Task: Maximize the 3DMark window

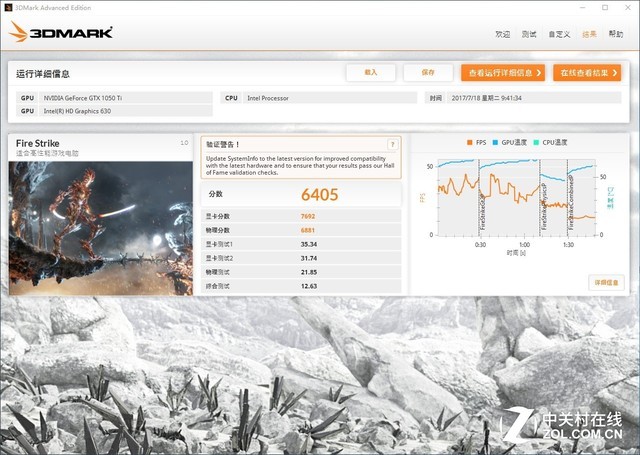Action: (x=605, y=7)
